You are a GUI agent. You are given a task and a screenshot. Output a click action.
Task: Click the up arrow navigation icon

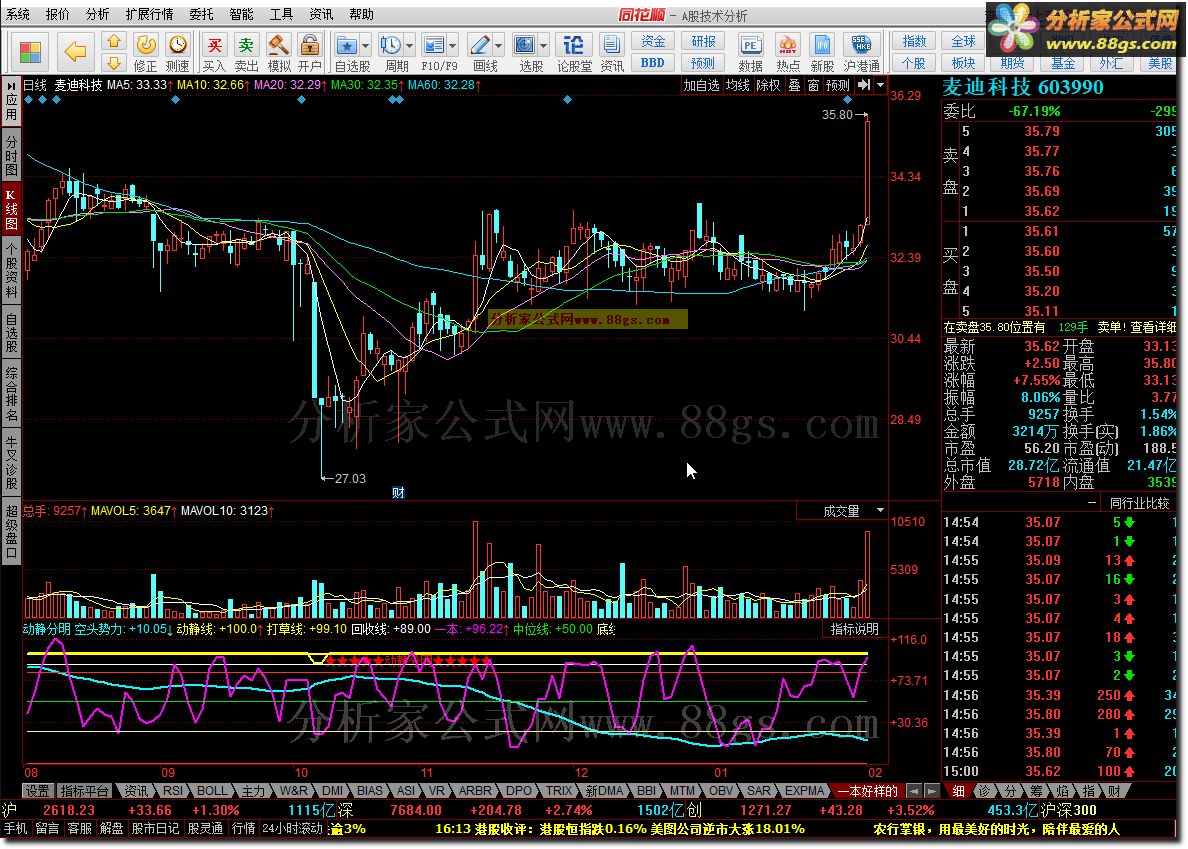point(114,42)
